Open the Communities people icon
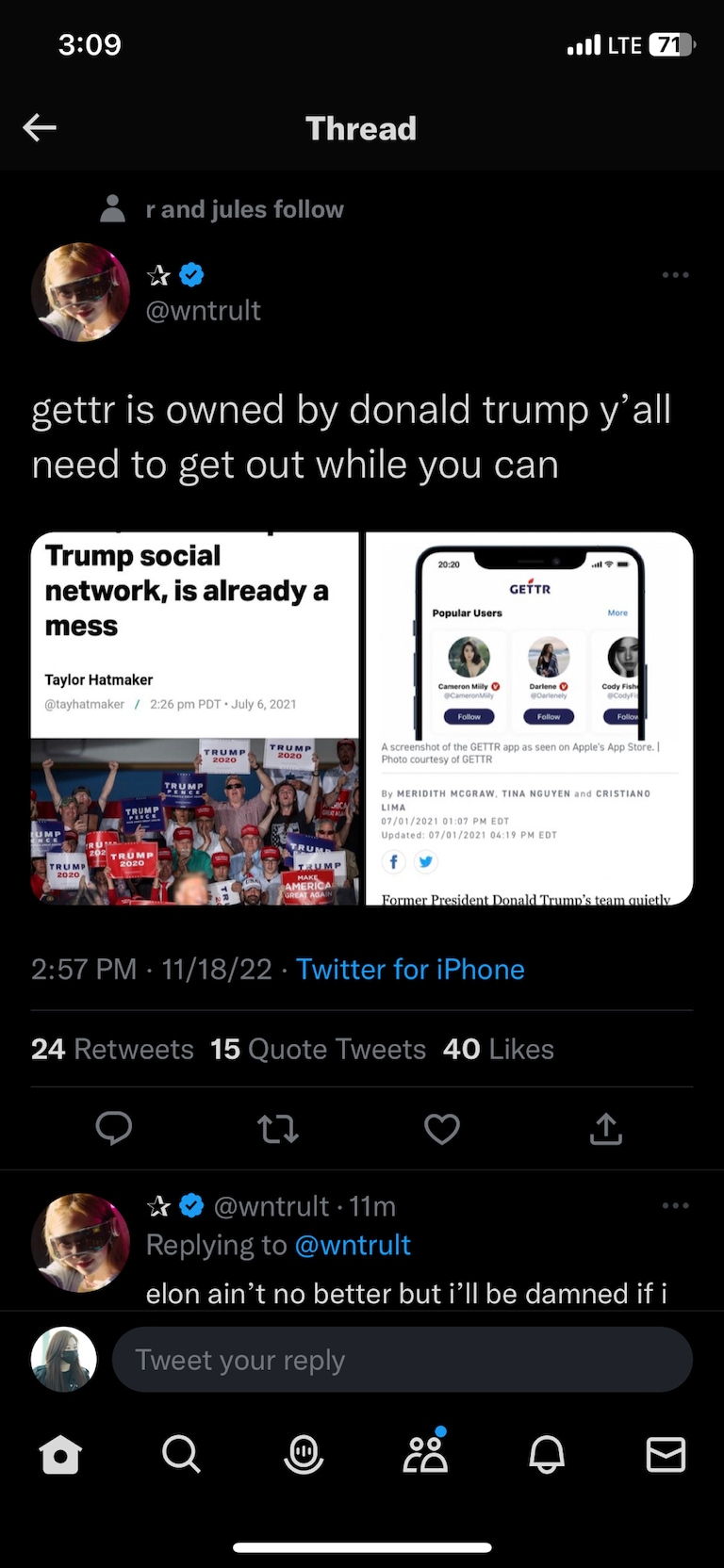724x1568 pixels. pos(425,1454)
